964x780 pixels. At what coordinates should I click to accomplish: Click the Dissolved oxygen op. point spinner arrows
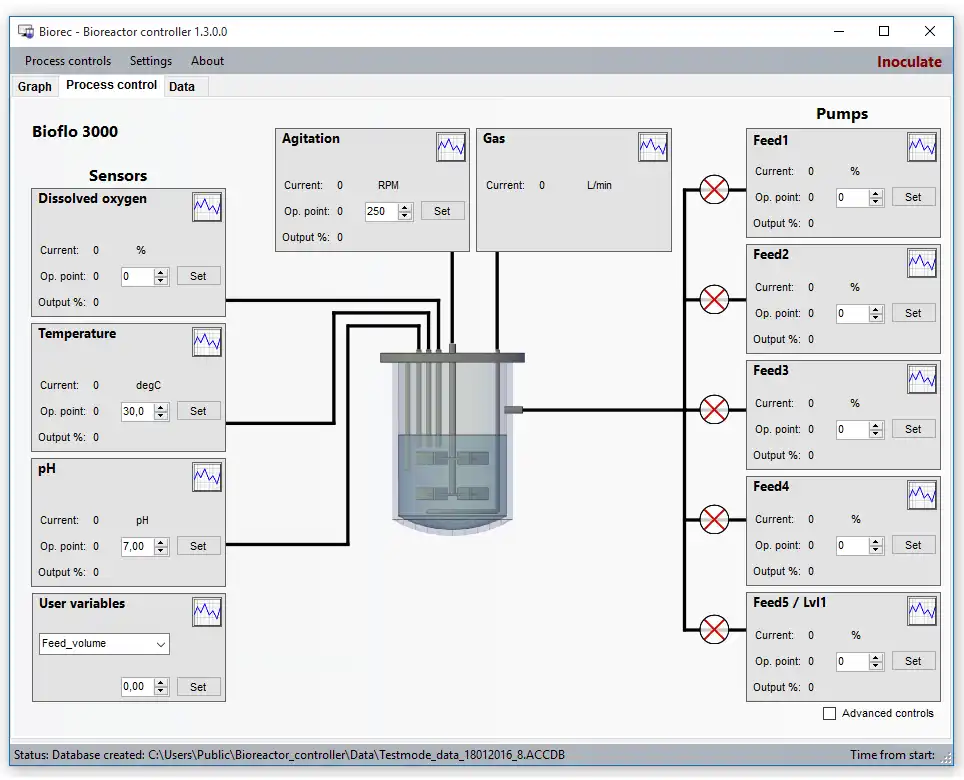(x=161, y=277)
